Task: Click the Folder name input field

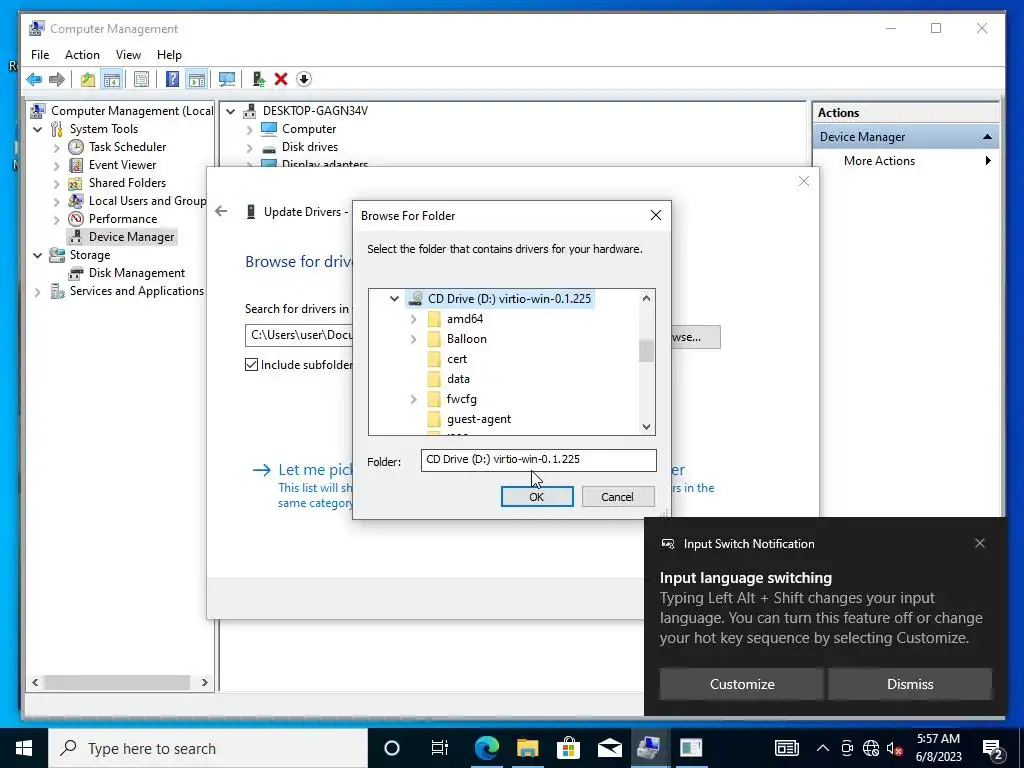Action: pos(538,460)
